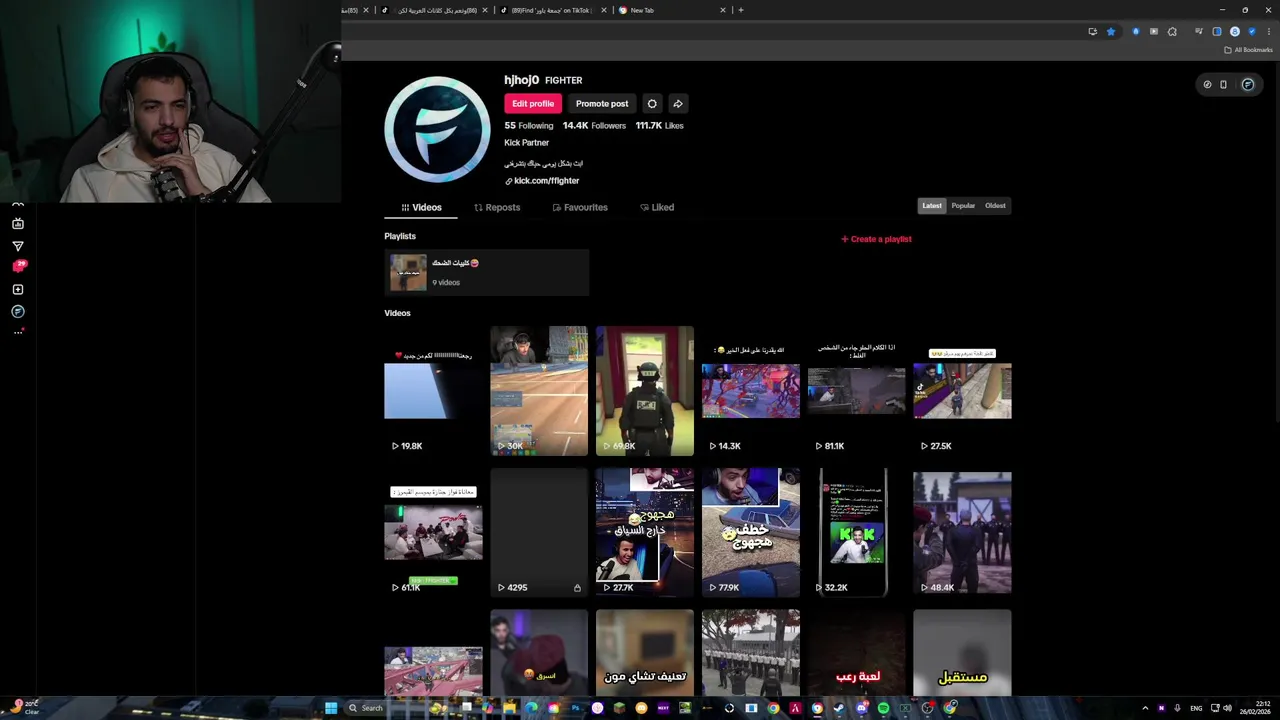Open the video with 30K views
The image size is (1280, 720).
[x=539, y=391]
